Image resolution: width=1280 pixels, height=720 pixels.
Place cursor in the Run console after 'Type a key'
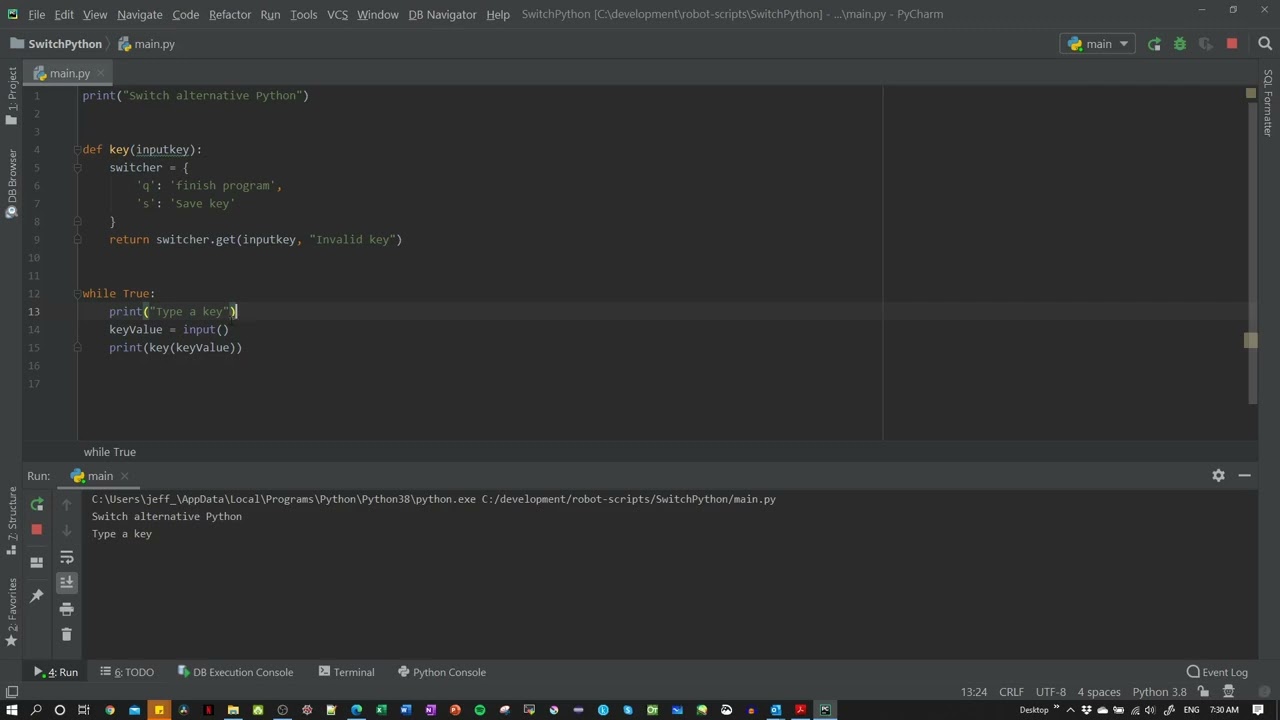click(x=153, y=534)
